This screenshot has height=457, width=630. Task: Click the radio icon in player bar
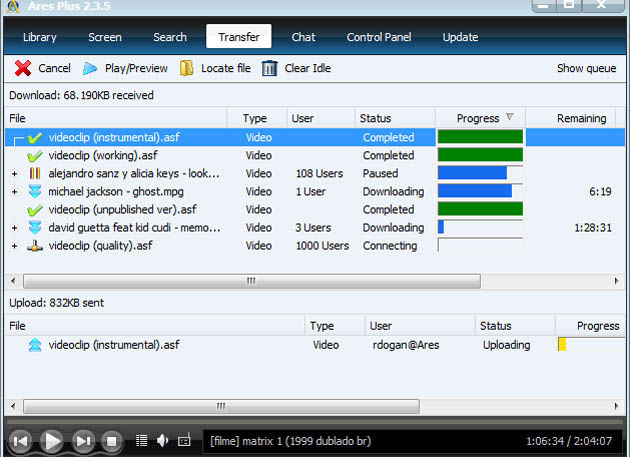(x=184, y=441)
